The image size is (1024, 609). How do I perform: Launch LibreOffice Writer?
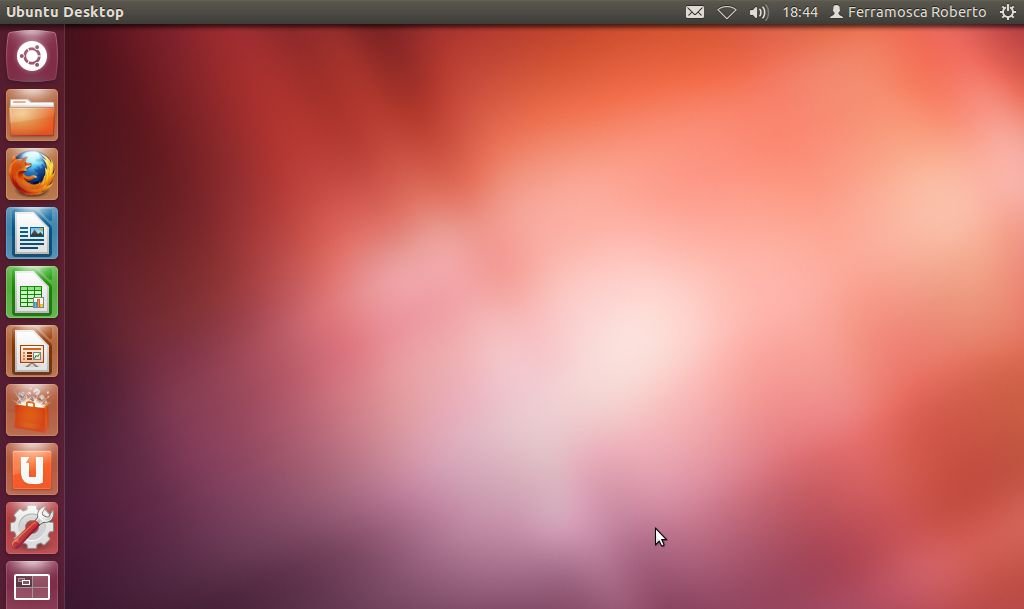(x=32, y=233)
